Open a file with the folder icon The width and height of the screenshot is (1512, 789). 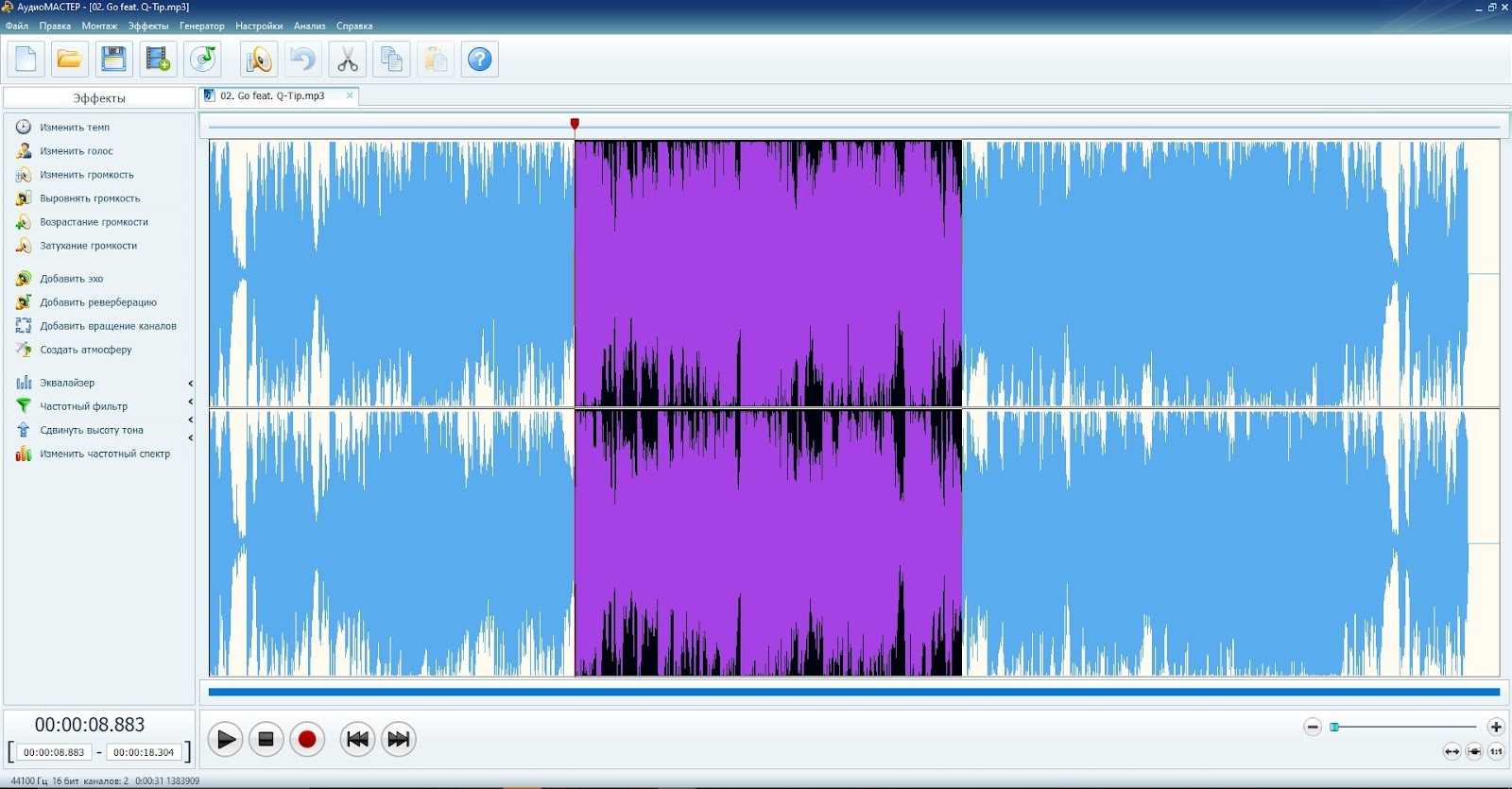(69, 60)
